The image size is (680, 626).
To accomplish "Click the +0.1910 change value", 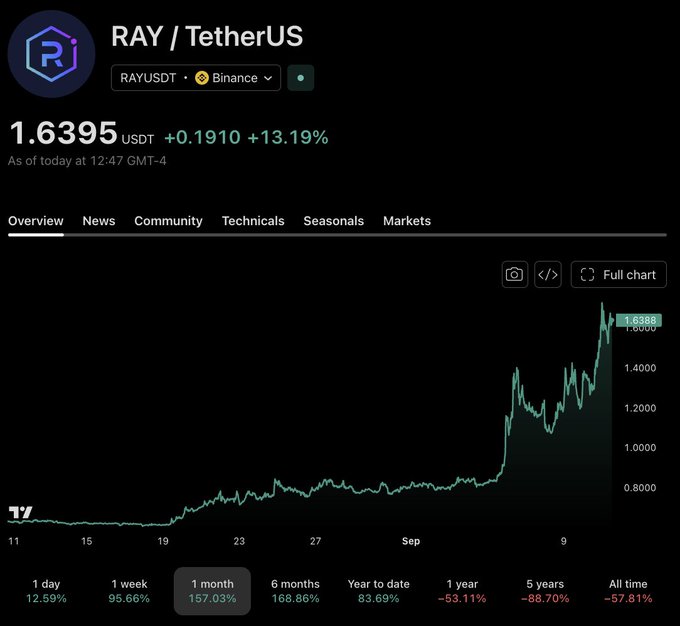I will (x=203, y=137).
